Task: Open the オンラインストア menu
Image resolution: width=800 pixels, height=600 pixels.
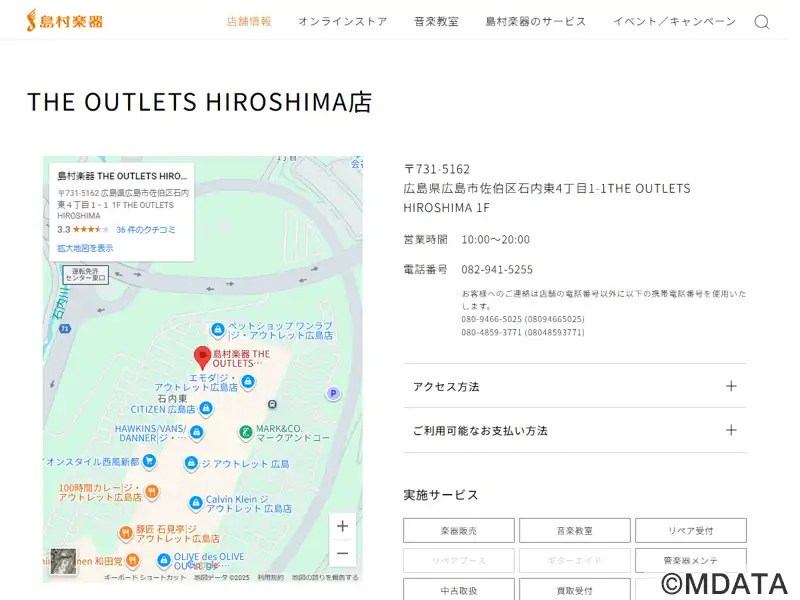Action: [x=343, y=21]
